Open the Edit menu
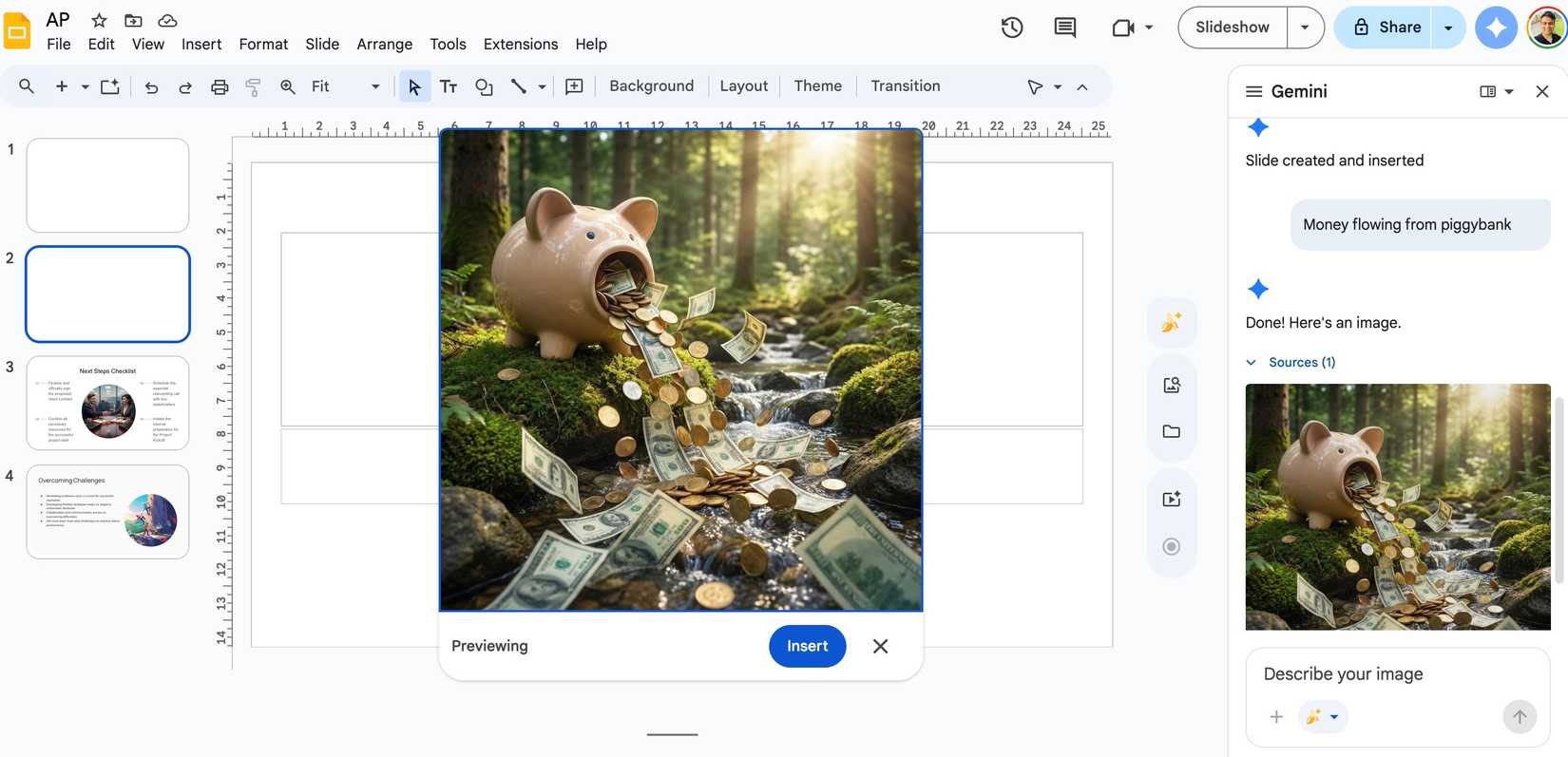This screenshot has width=1568, height=757. (101, 44)
